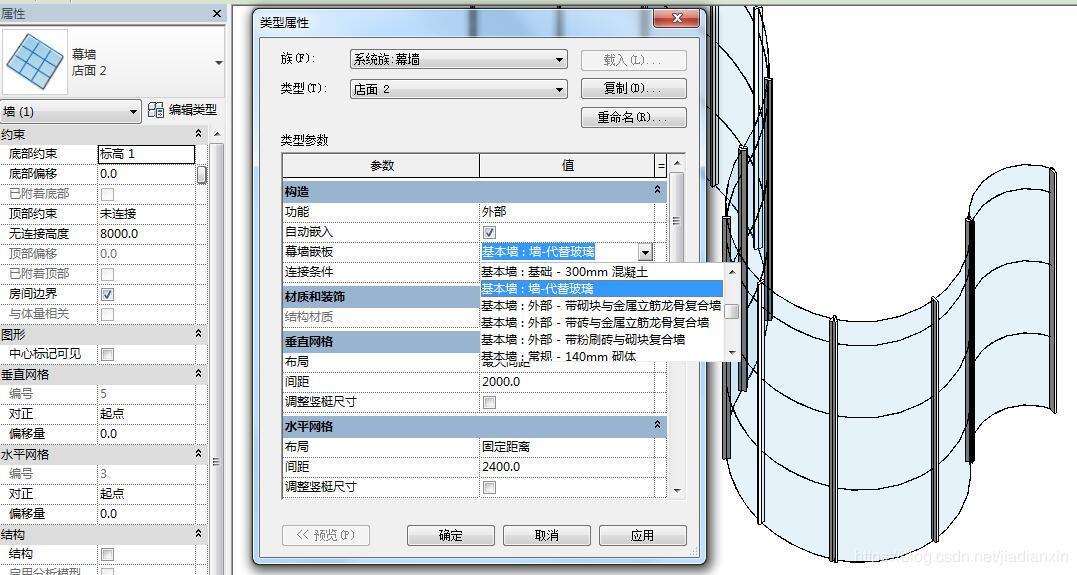Click Apply (应用) in Type Properties
1077x575 pixels.
click(642, 535)
